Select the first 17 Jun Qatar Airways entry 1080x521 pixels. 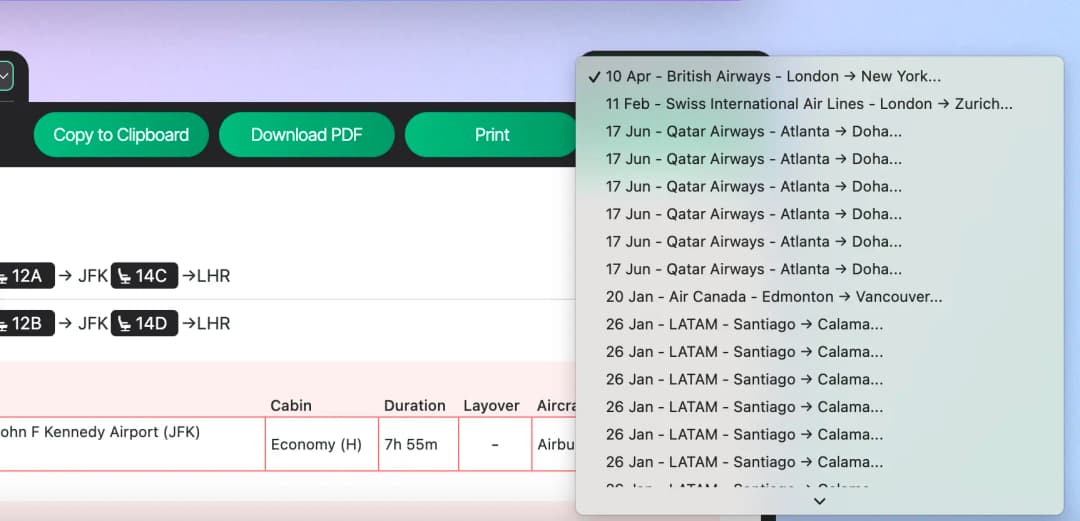click(x=753, y=132)
